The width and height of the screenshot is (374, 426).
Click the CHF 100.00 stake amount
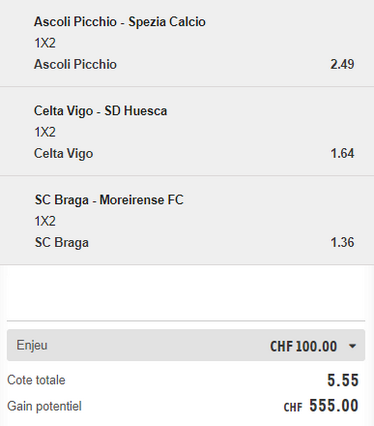click(303, 346)
